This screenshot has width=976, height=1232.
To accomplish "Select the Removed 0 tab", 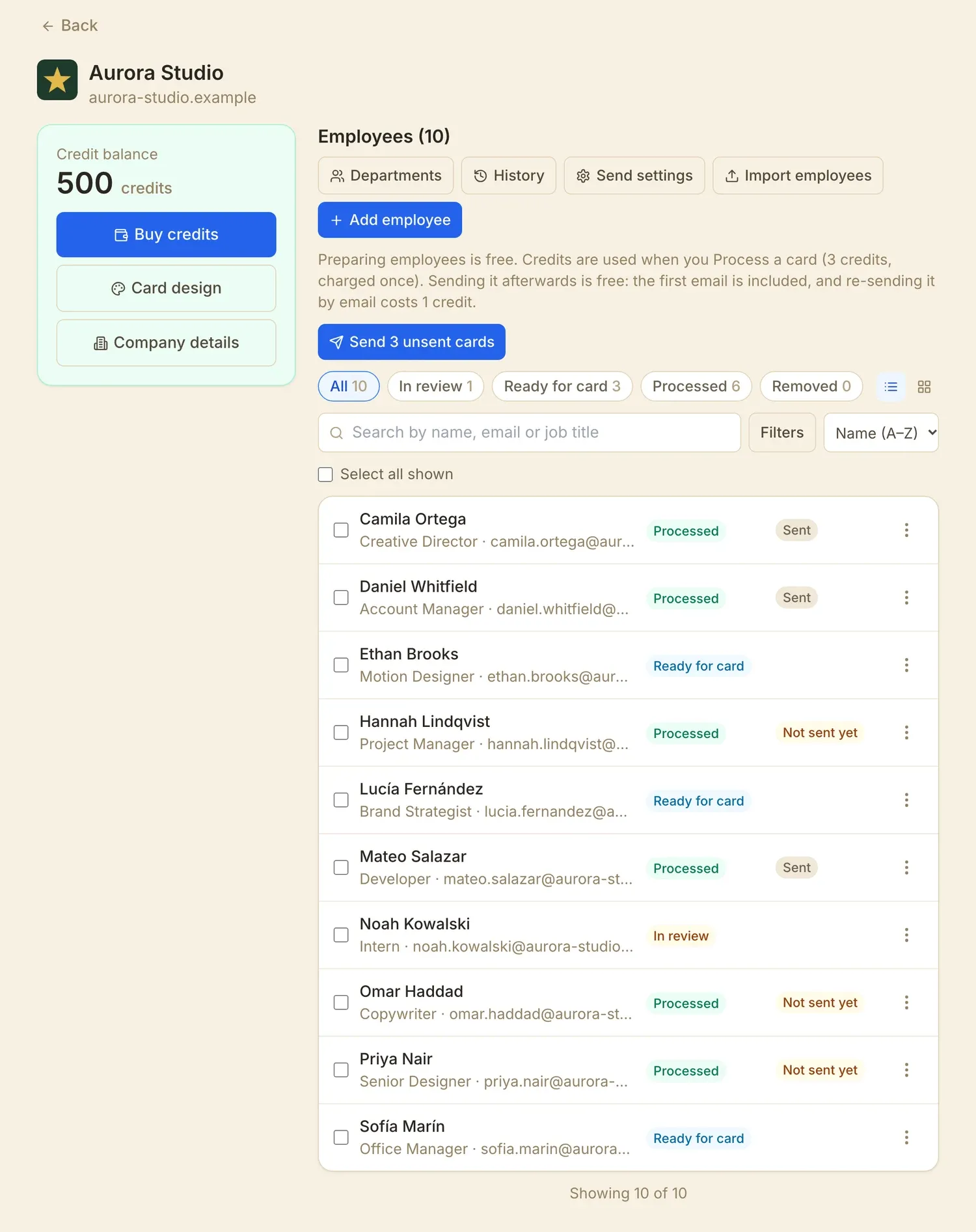I will (x=811, y=387).
